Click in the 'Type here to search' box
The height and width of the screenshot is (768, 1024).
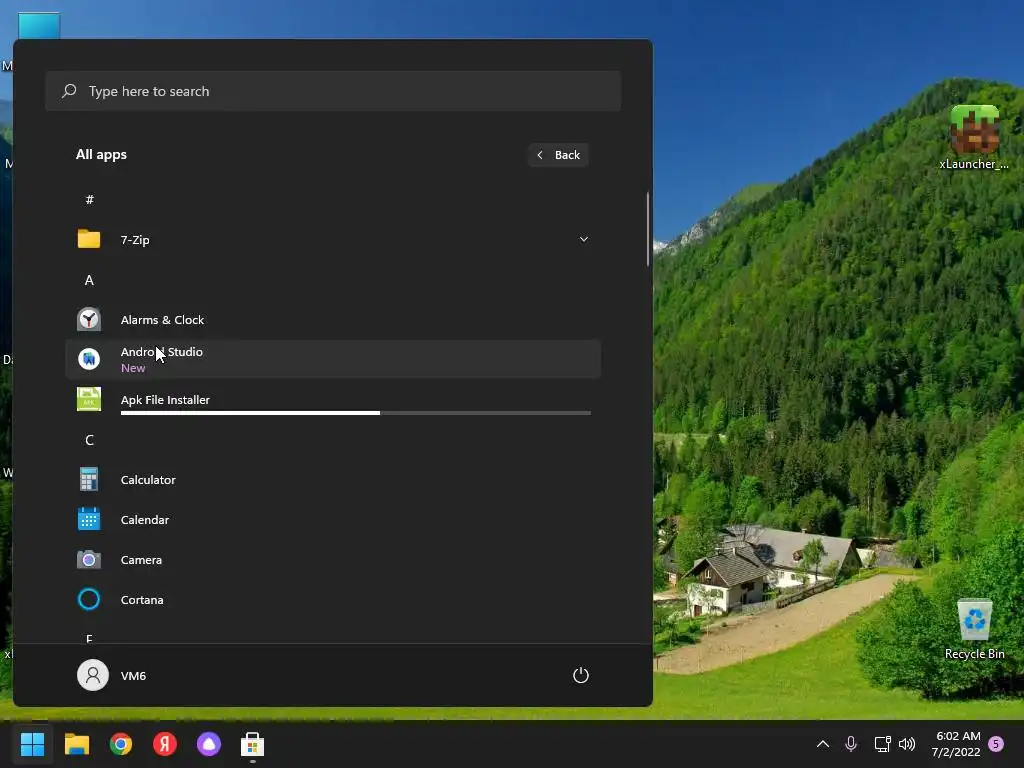click(x=333, y=91)
